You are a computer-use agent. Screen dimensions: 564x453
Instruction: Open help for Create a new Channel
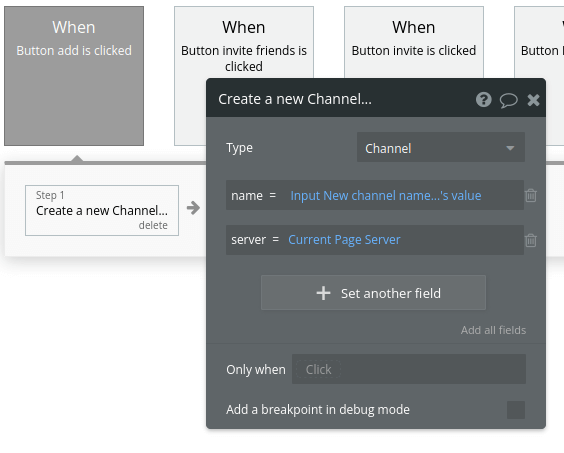click(483, 99)
